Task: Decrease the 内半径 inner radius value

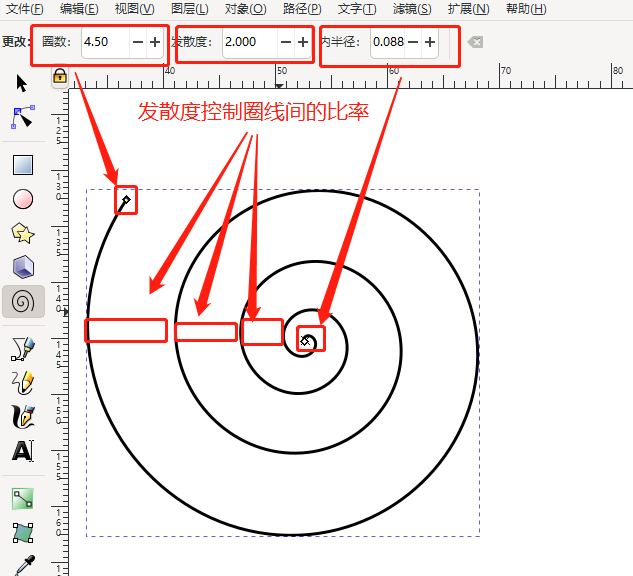Action: point(413,42)
